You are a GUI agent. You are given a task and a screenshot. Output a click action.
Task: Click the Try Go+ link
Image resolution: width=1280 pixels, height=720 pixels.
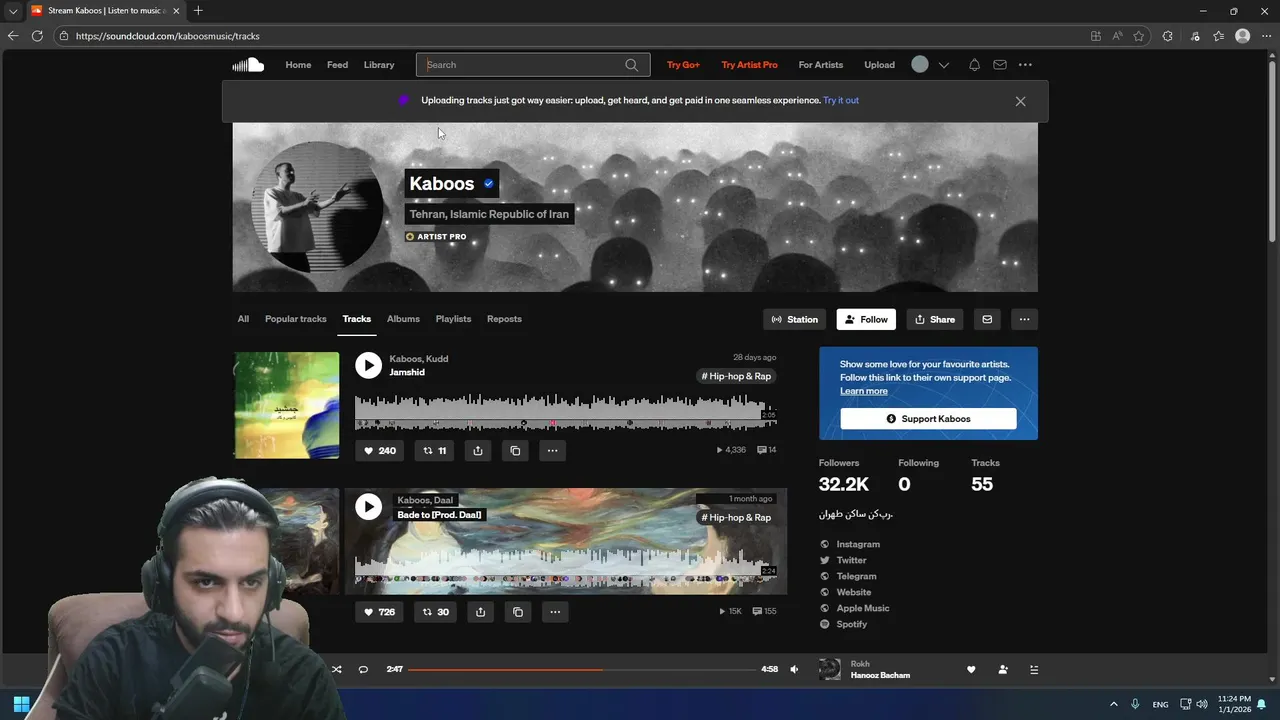click(x=683, y=65)
